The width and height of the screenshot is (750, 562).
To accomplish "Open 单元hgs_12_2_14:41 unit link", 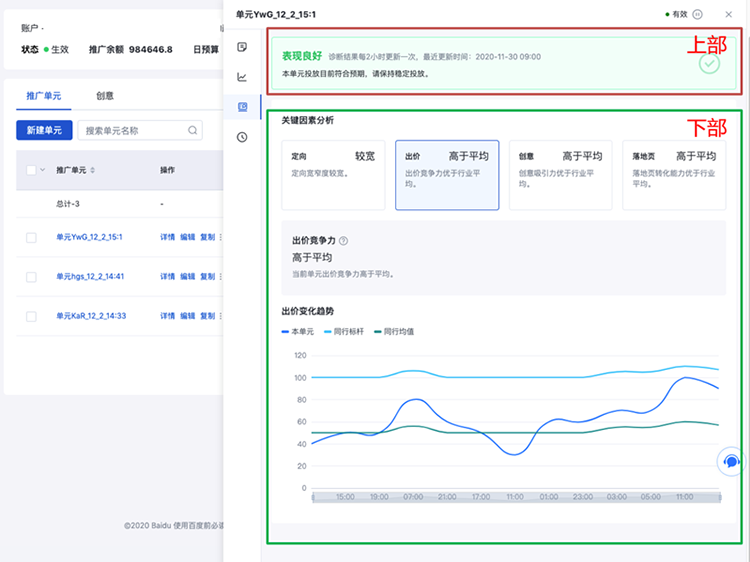I will point(90,276).
